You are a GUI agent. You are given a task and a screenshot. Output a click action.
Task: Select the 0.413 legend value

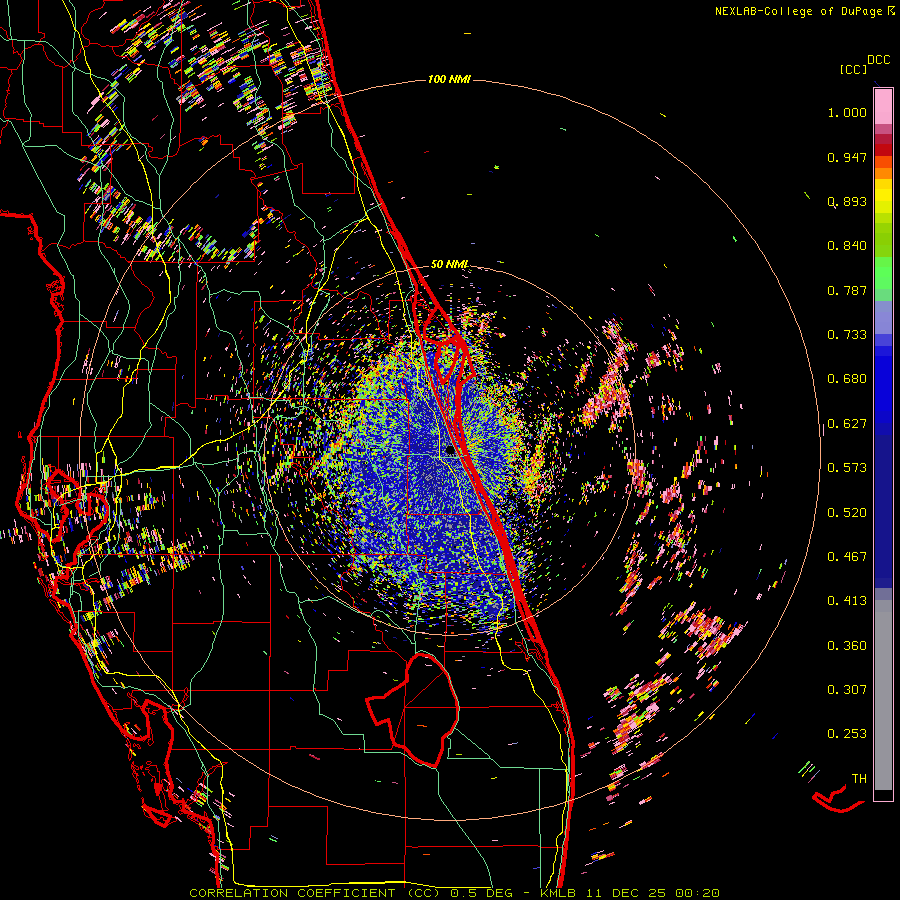point(847,601)
